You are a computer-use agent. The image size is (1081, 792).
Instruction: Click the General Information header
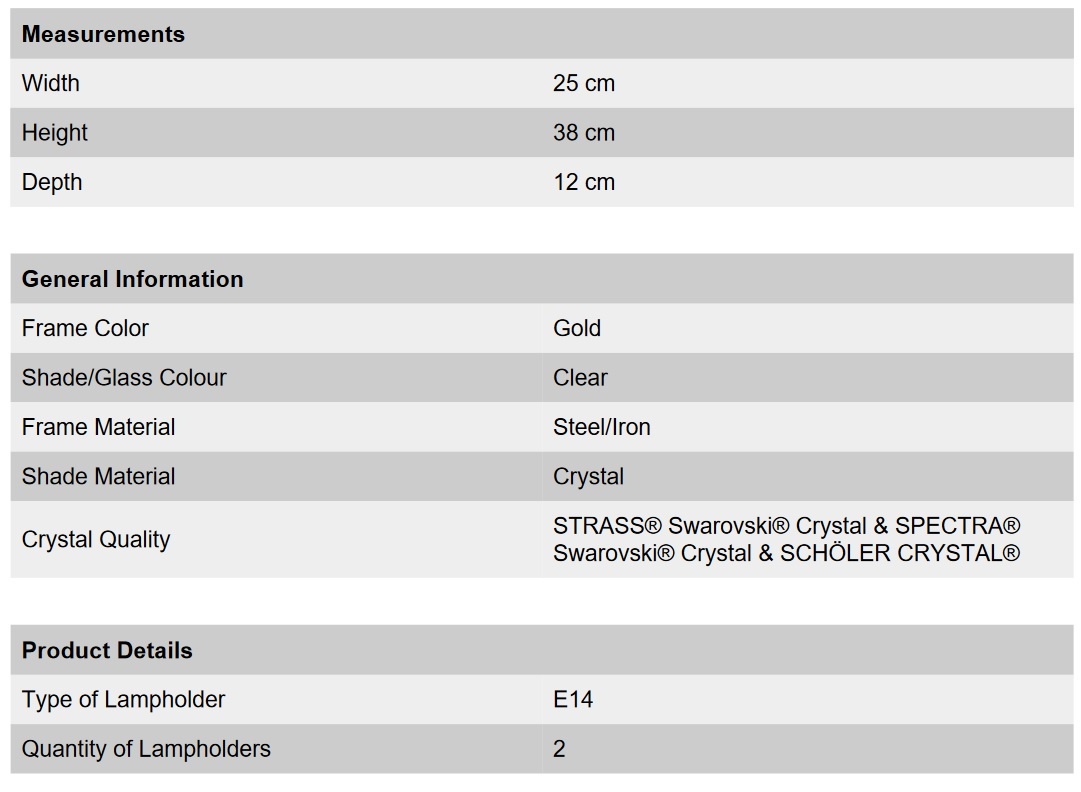(x=132, y=278)
